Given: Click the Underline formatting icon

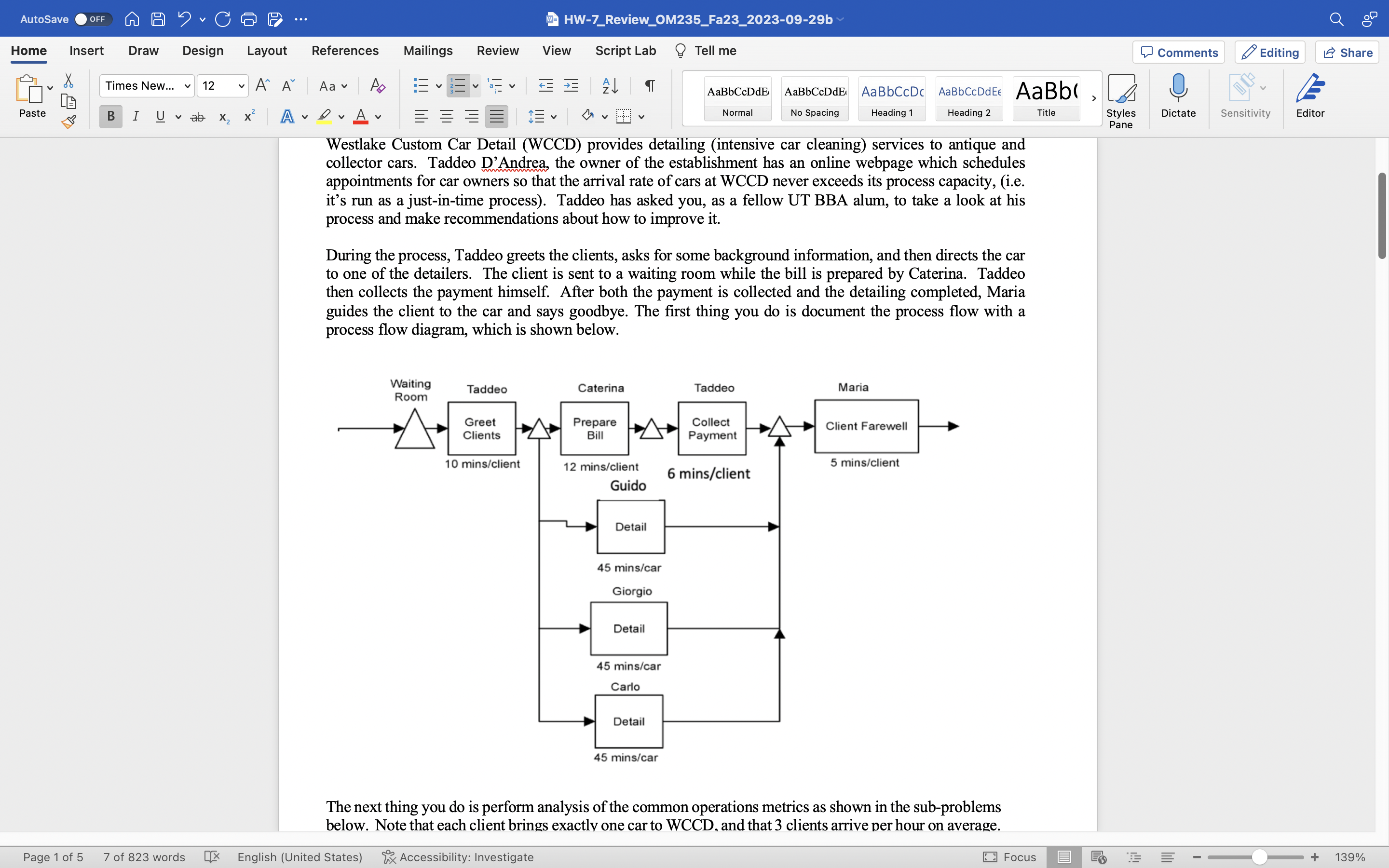Looking at the screenshot, I should pos(159,118).
